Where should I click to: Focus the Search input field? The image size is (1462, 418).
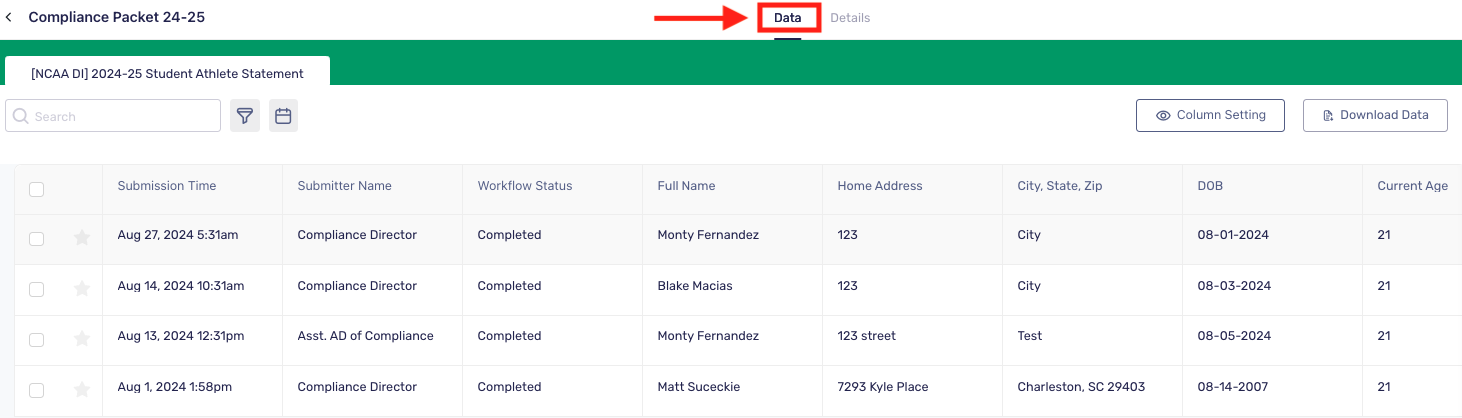(x=113, y=116)
